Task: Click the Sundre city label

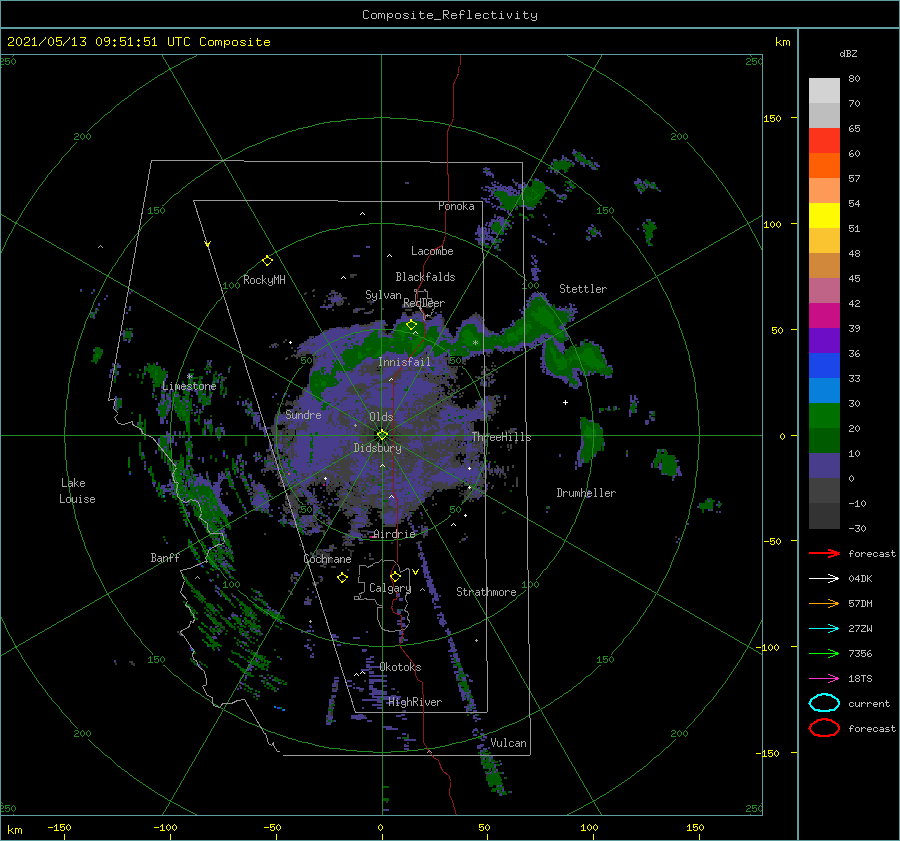Action: (x=303, y=414)
